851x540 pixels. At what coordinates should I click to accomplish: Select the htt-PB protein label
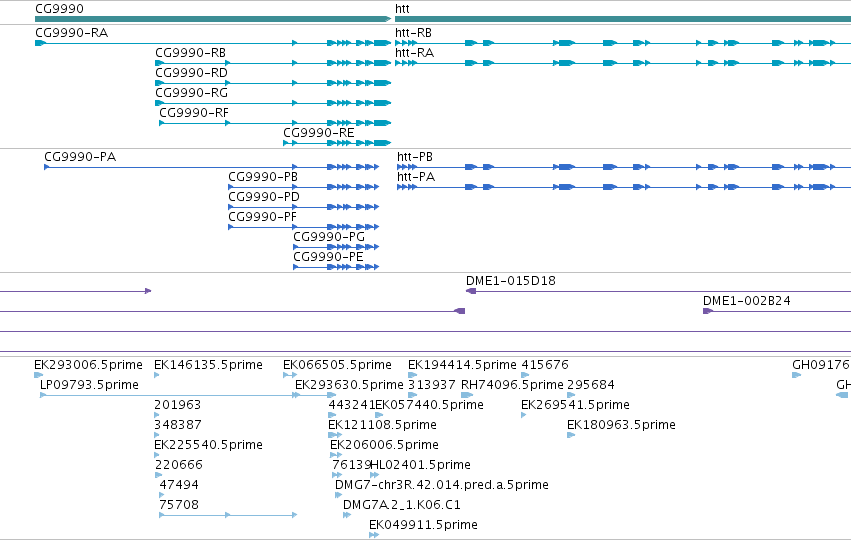[x=415, y=157]
